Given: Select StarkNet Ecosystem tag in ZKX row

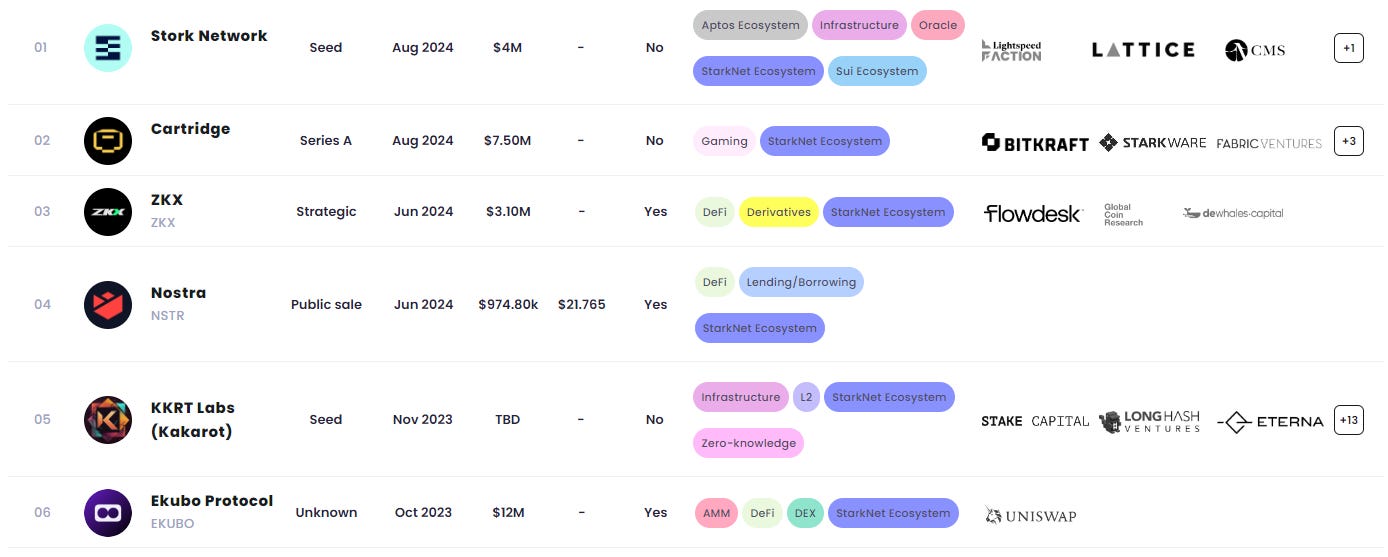Looking at the screenshot, I should 888,212.
